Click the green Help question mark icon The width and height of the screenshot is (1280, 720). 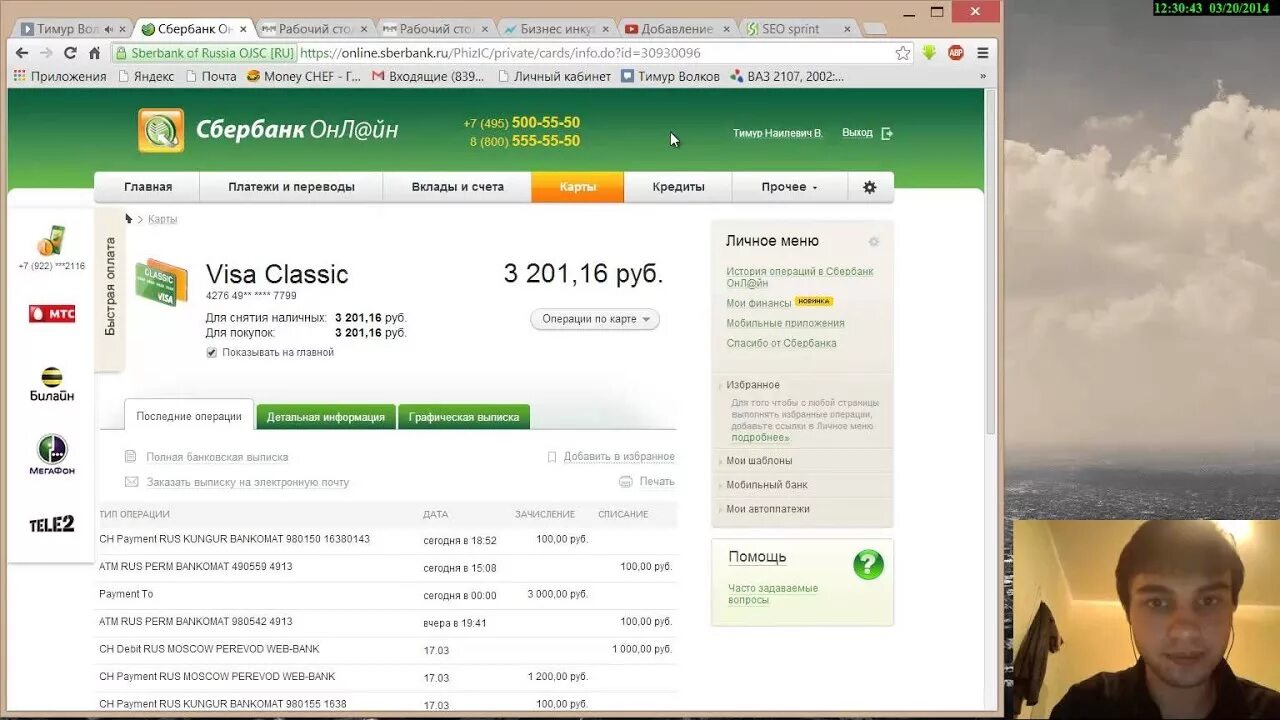tap(868, 564)
